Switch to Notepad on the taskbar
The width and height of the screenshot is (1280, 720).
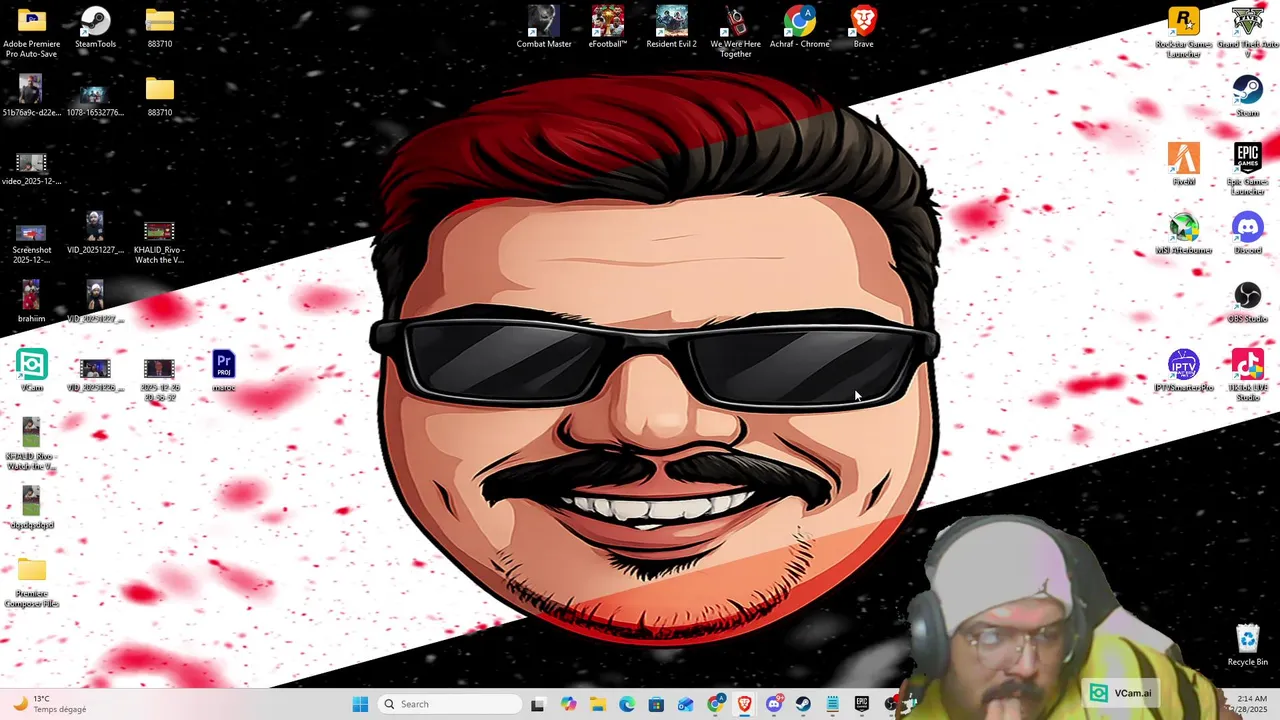(x=832, y=704)
